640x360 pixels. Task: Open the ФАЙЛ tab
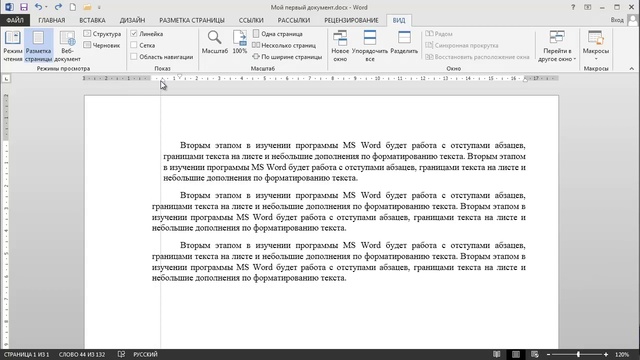pyautogui.click(x=15, y=20)
